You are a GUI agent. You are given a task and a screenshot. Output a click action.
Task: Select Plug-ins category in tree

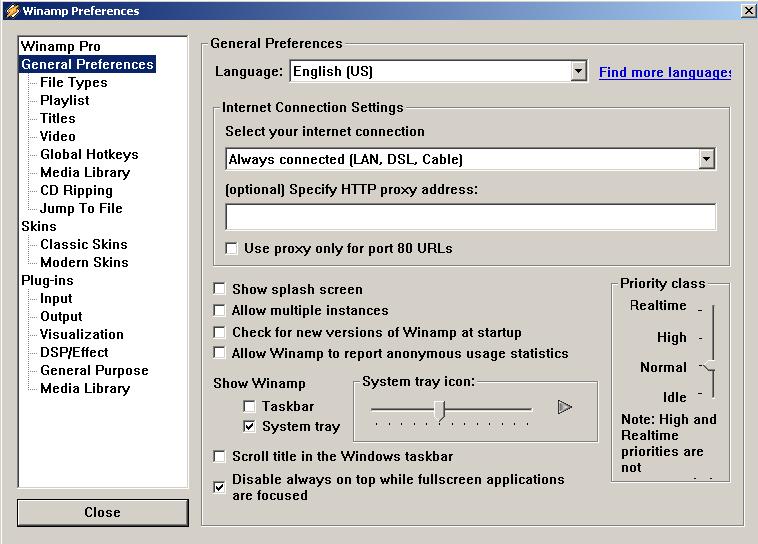tap(47, 280)
